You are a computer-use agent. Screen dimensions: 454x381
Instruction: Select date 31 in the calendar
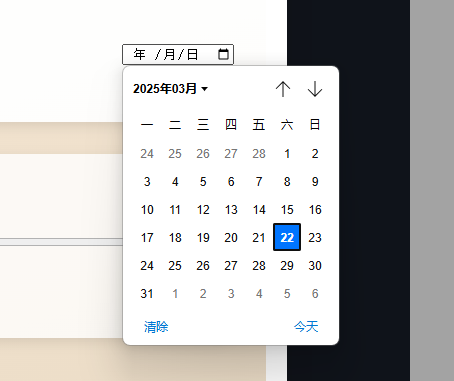[147, 294]
